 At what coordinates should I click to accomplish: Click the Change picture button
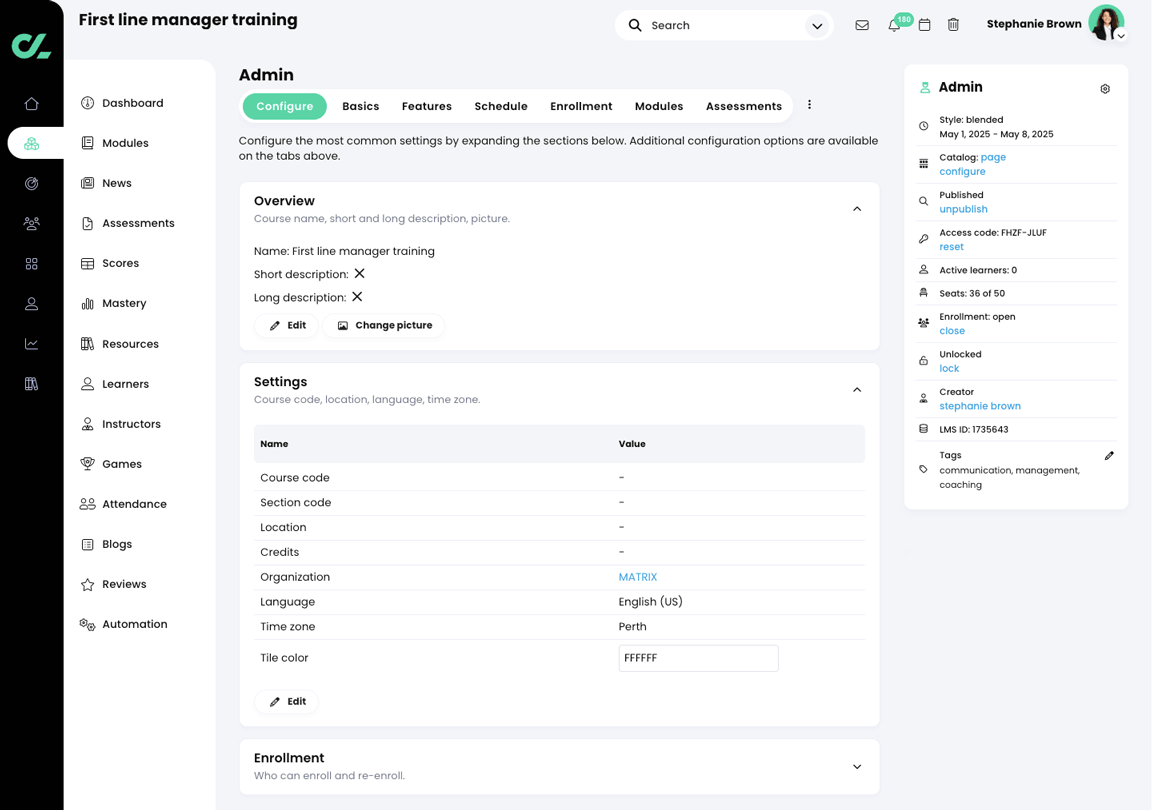pos(384,325)
